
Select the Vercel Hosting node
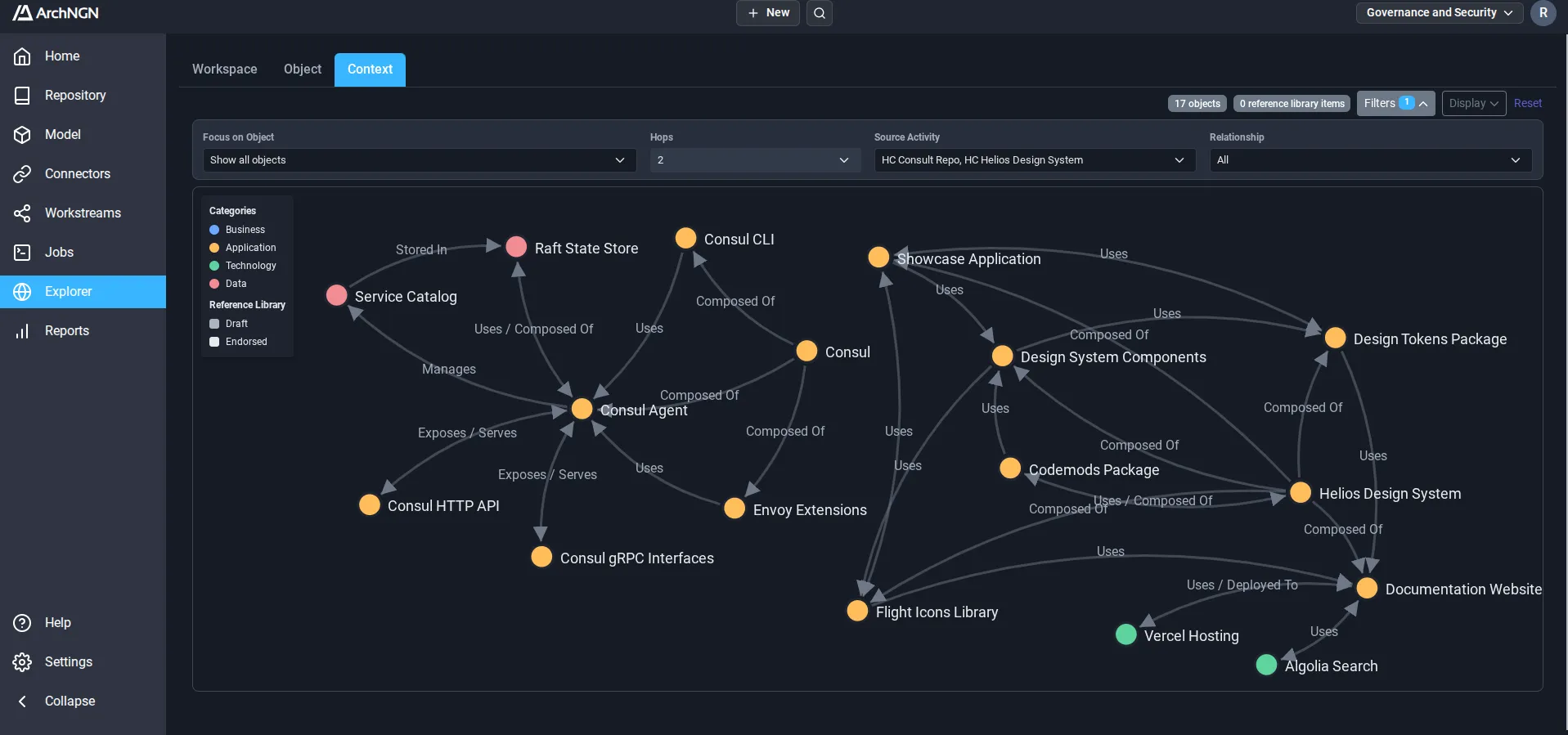pyautogui.click(x=1125, y=634)
